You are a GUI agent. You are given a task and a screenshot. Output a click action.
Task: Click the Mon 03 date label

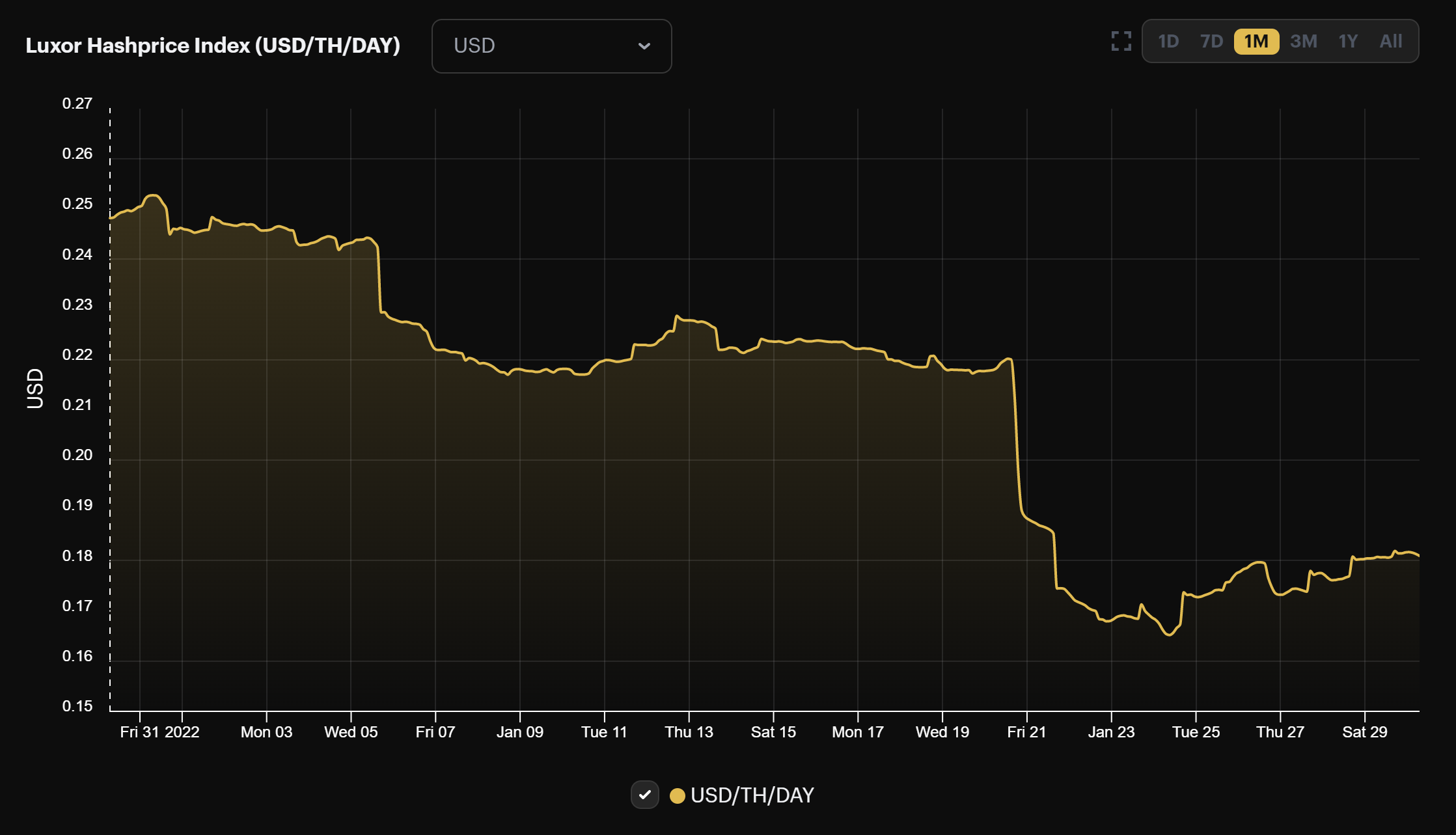click(x=266, y=732)
